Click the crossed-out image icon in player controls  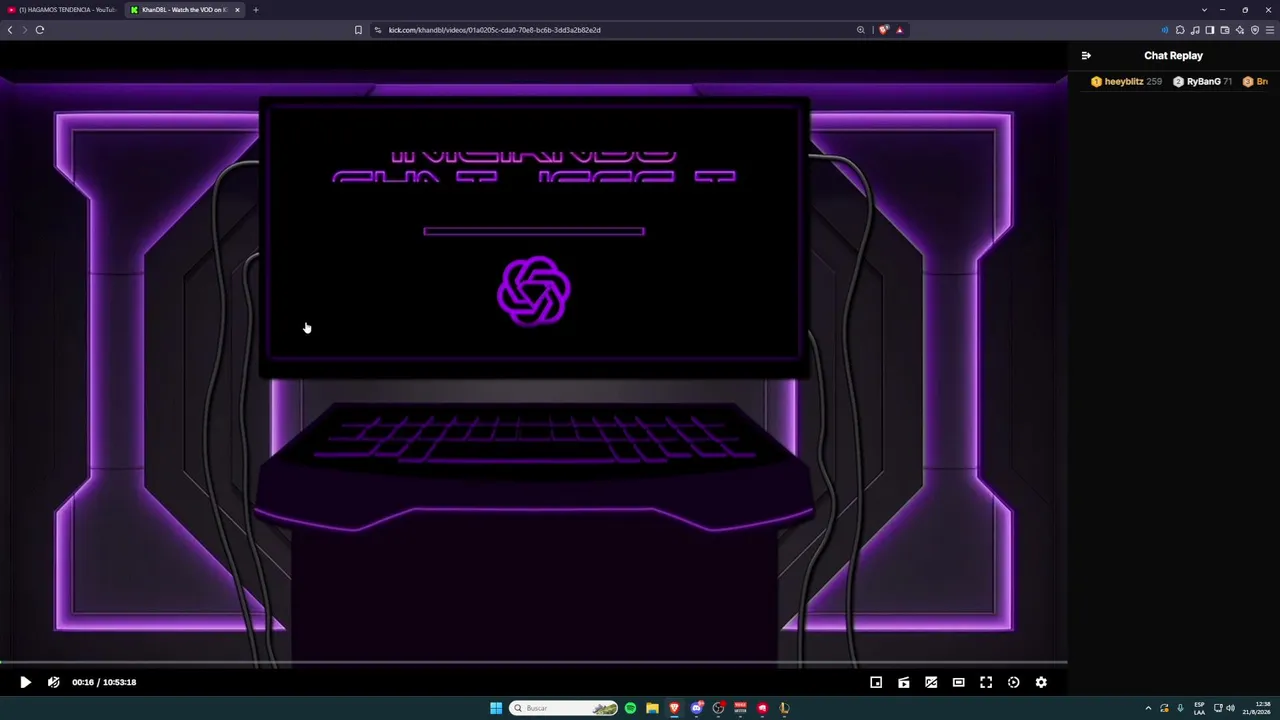click(x=931, y=682)
